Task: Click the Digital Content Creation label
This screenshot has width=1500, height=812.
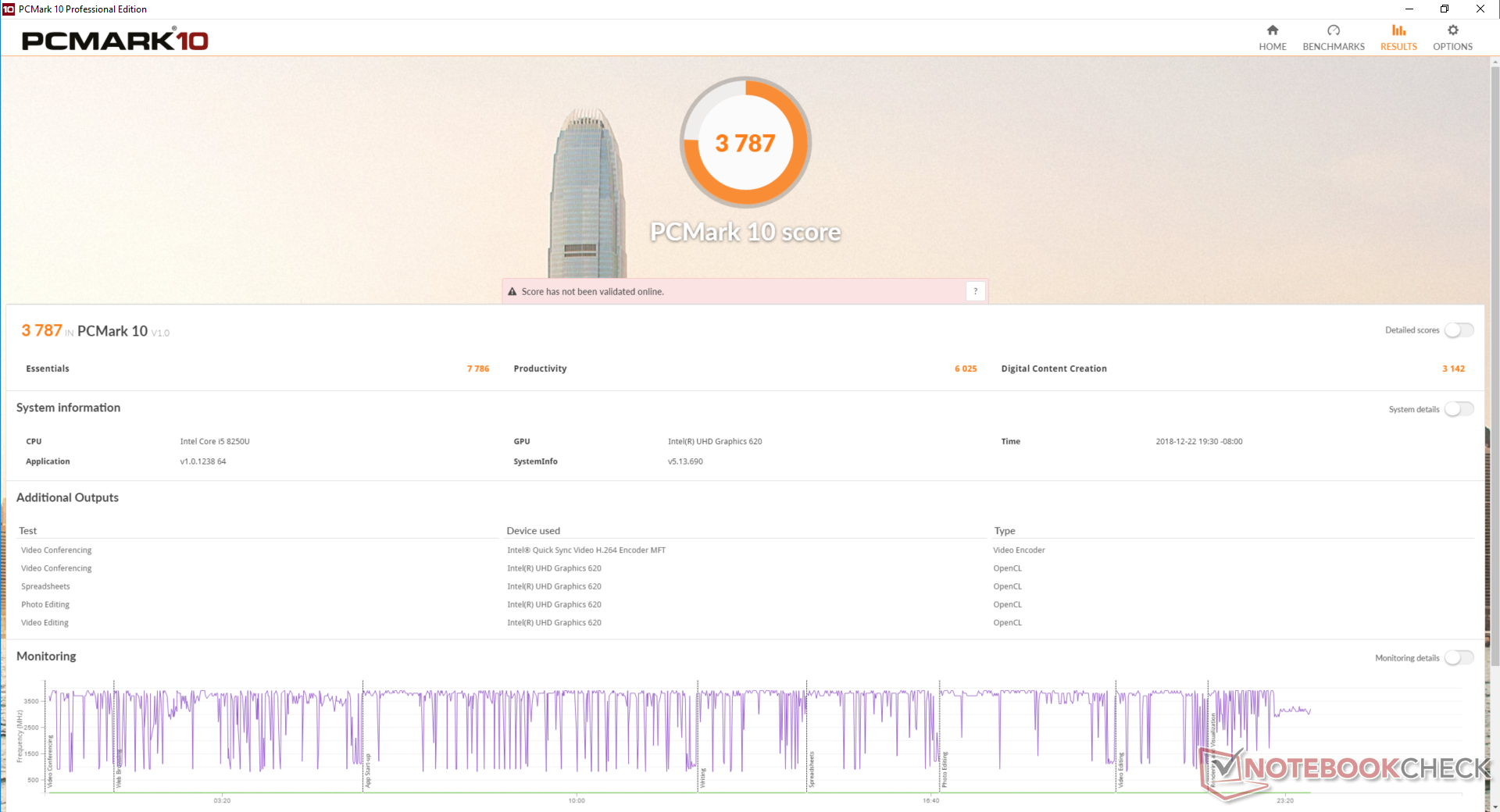Action: tap(1054, 369)
